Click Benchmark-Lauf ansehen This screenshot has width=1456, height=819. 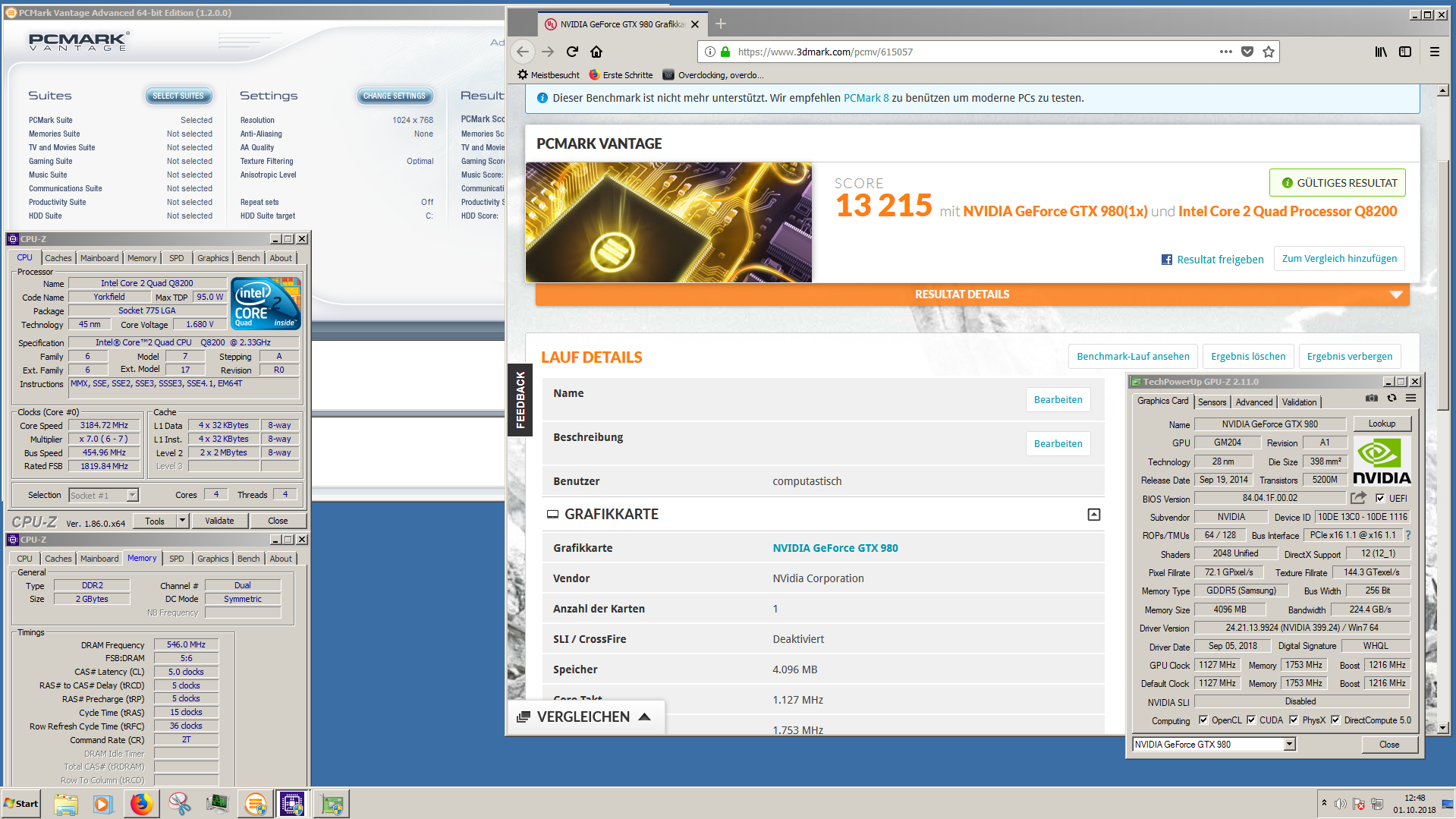click(1133, 357)
